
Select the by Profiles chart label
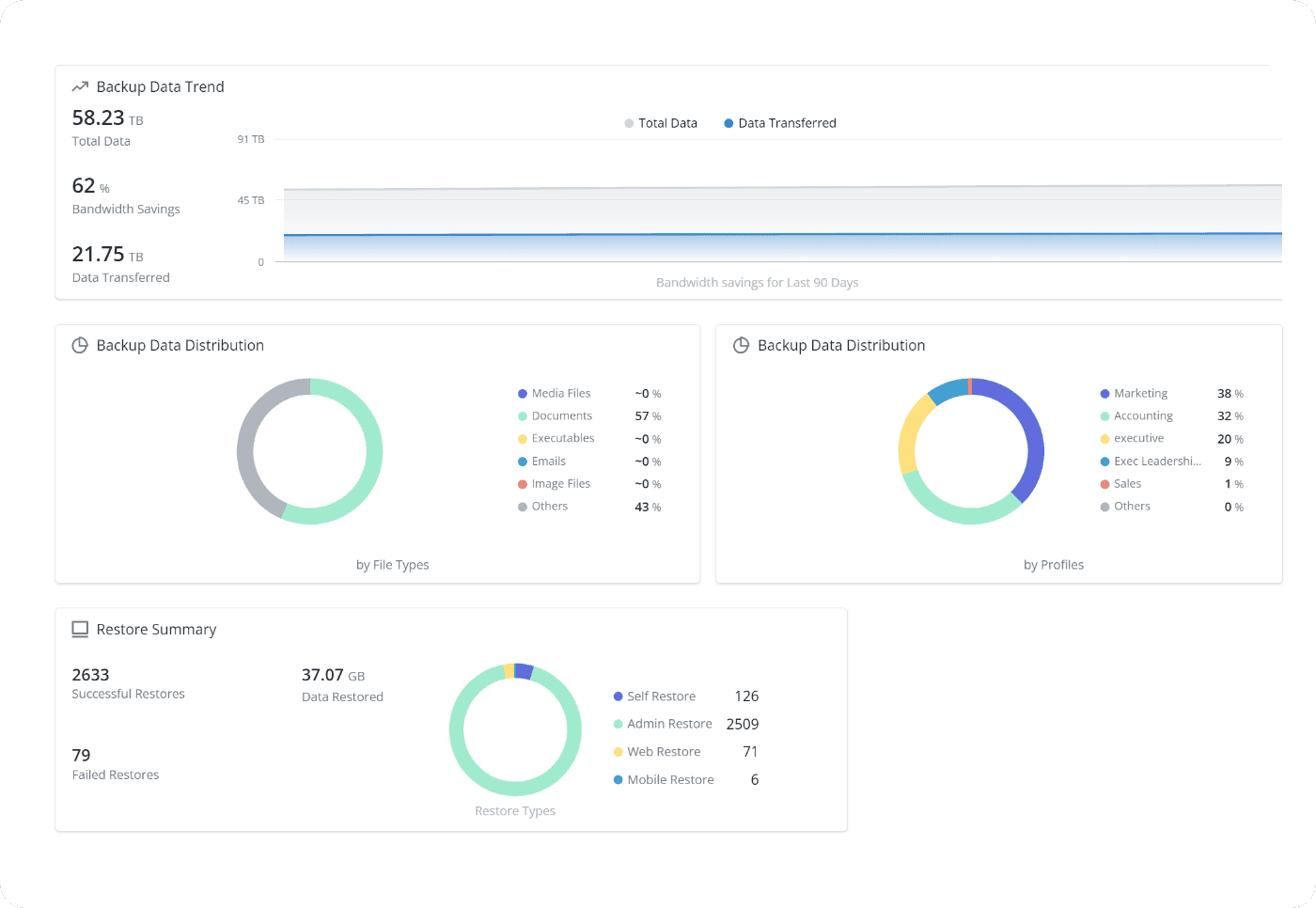tap(1054, 564)
